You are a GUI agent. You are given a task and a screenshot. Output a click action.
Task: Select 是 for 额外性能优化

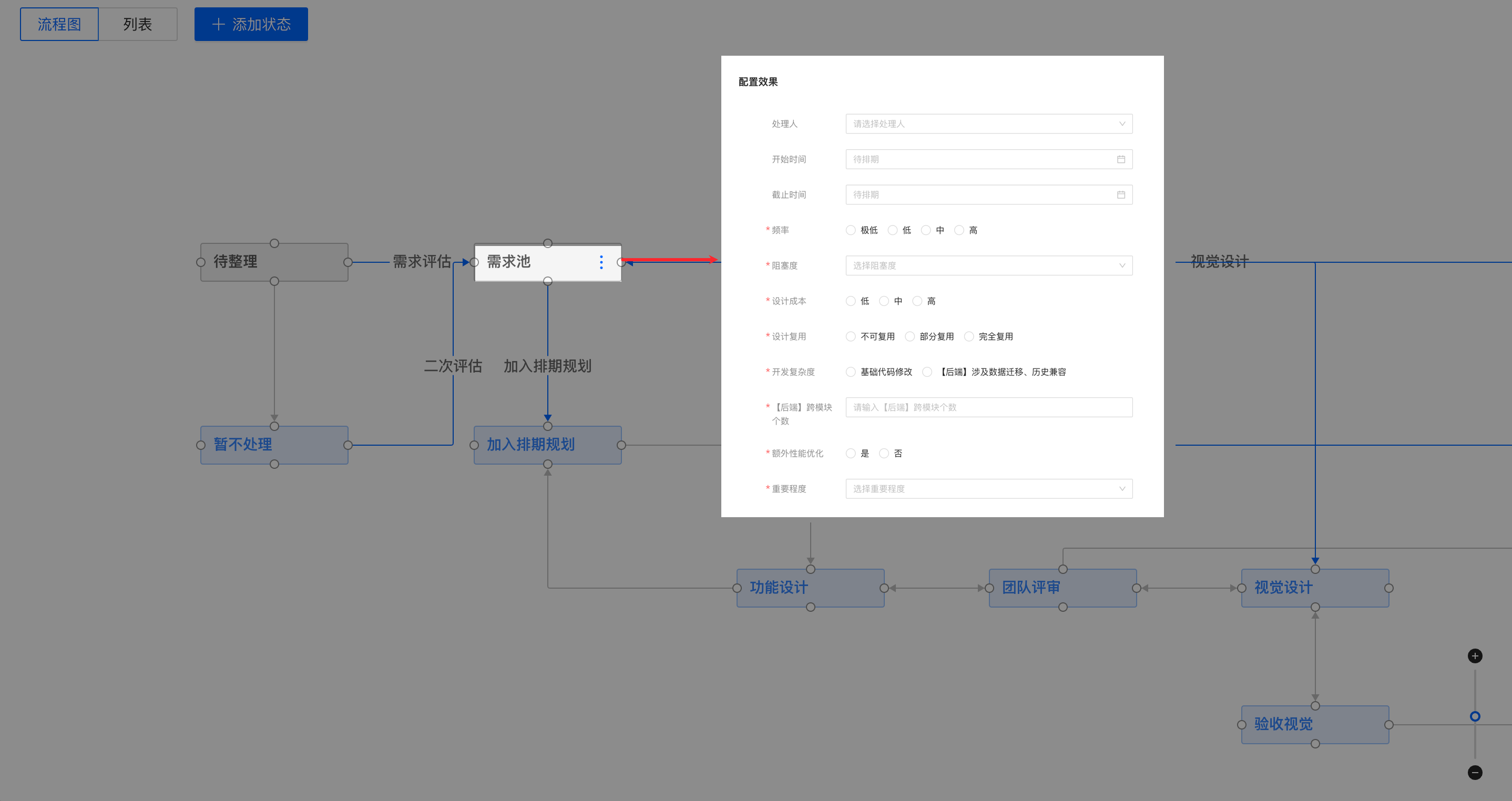point(851,453)
